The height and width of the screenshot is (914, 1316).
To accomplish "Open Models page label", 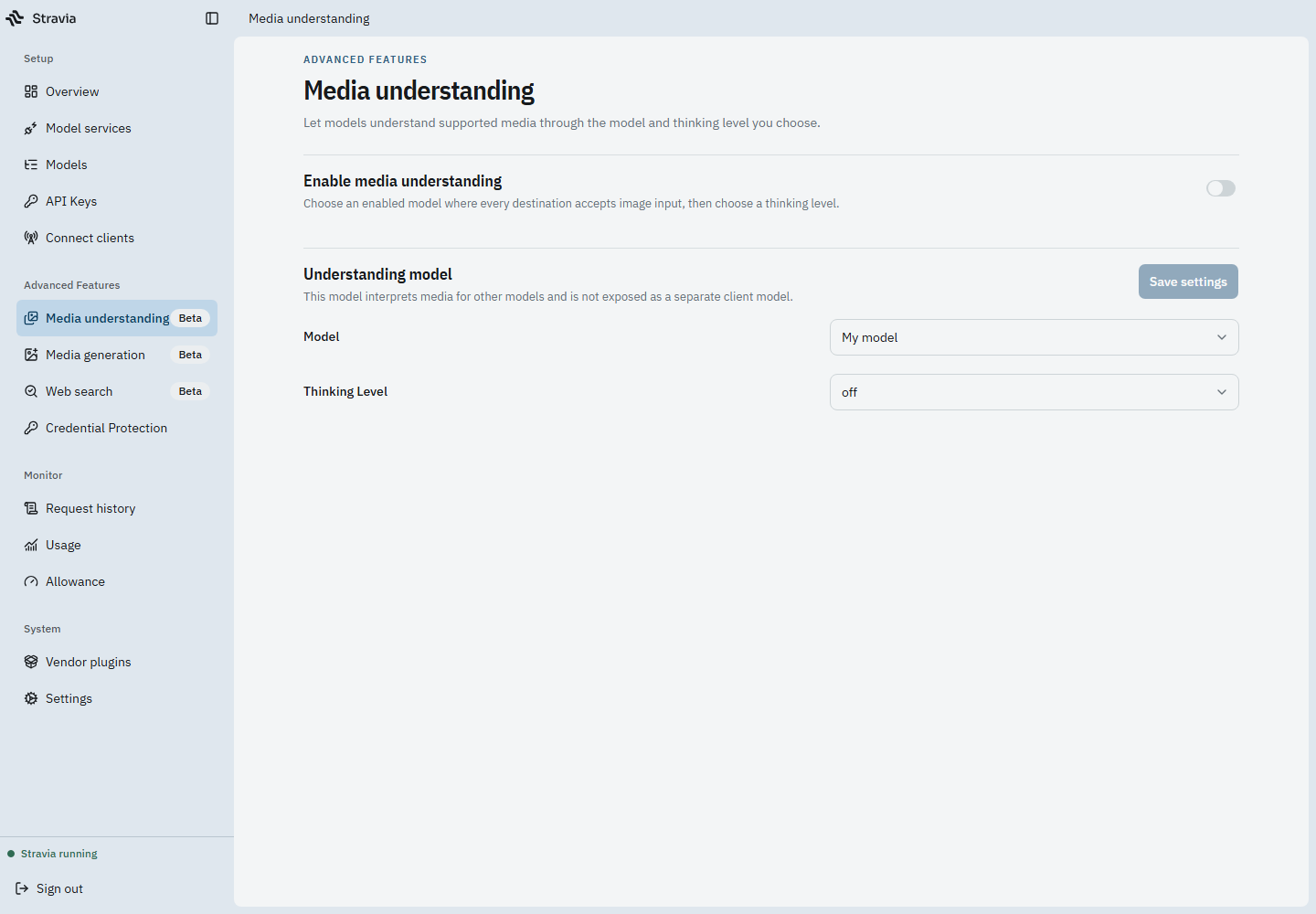I will coord(67,165).
